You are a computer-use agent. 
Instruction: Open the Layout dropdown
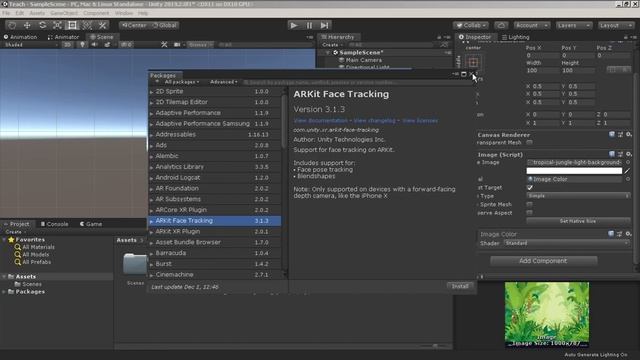[616, 25]
